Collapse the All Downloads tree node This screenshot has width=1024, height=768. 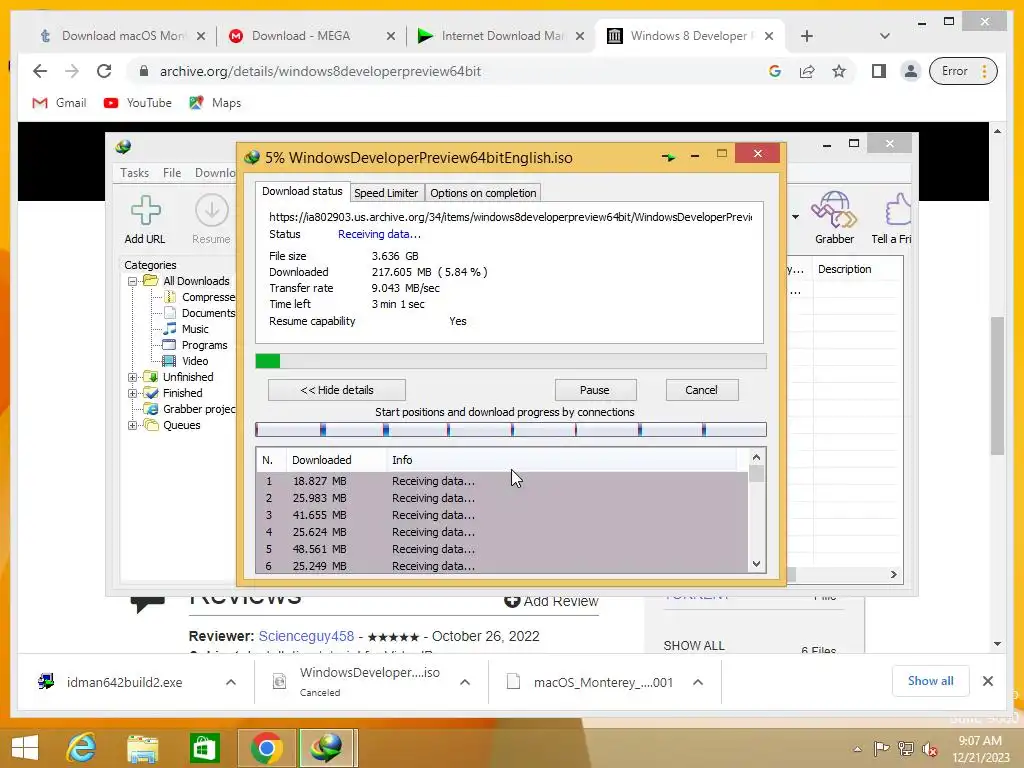(x=133, y=281)
